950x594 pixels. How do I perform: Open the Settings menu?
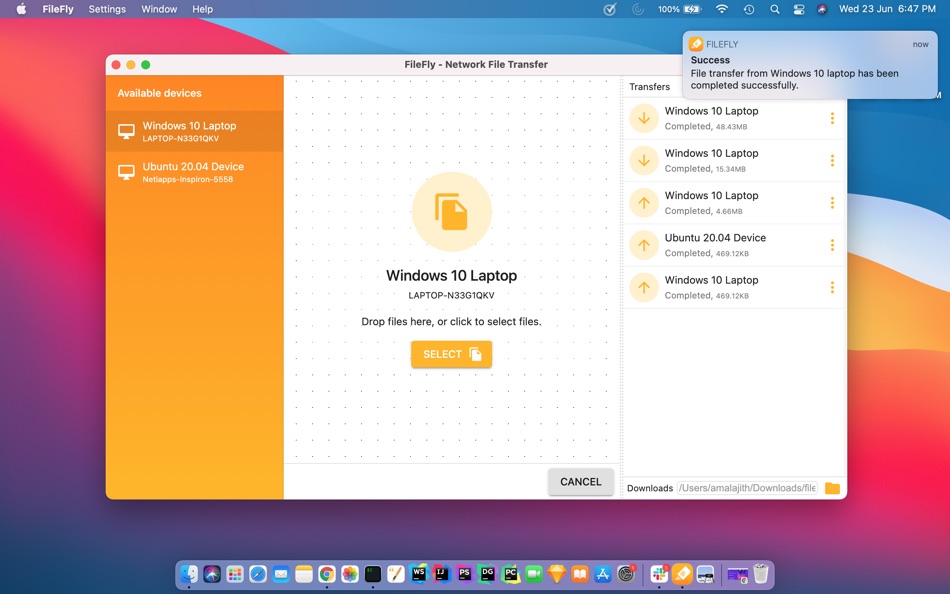(x=107, y=9)
